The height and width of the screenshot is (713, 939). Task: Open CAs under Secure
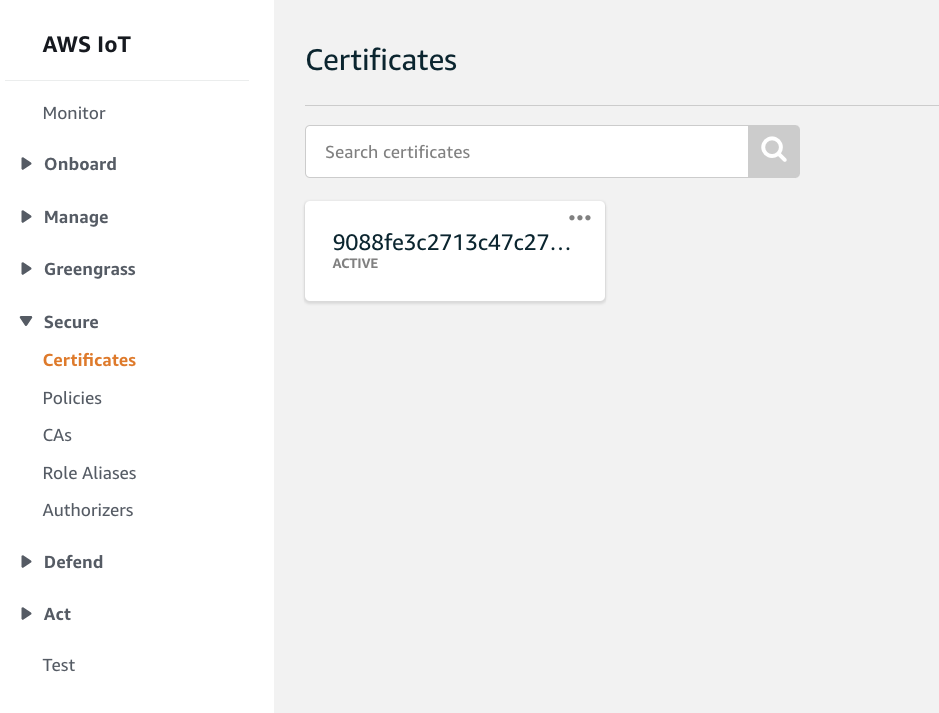click(57, 435)
